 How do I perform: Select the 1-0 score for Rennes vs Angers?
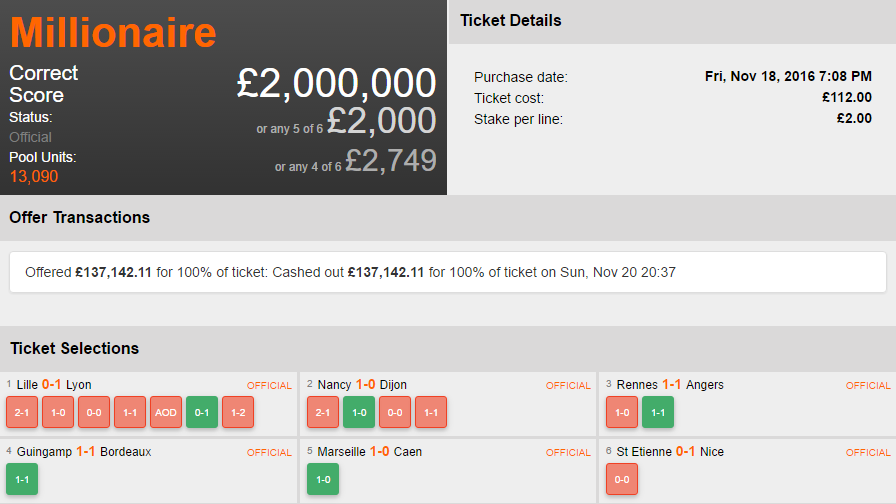[x=622, y=412]
